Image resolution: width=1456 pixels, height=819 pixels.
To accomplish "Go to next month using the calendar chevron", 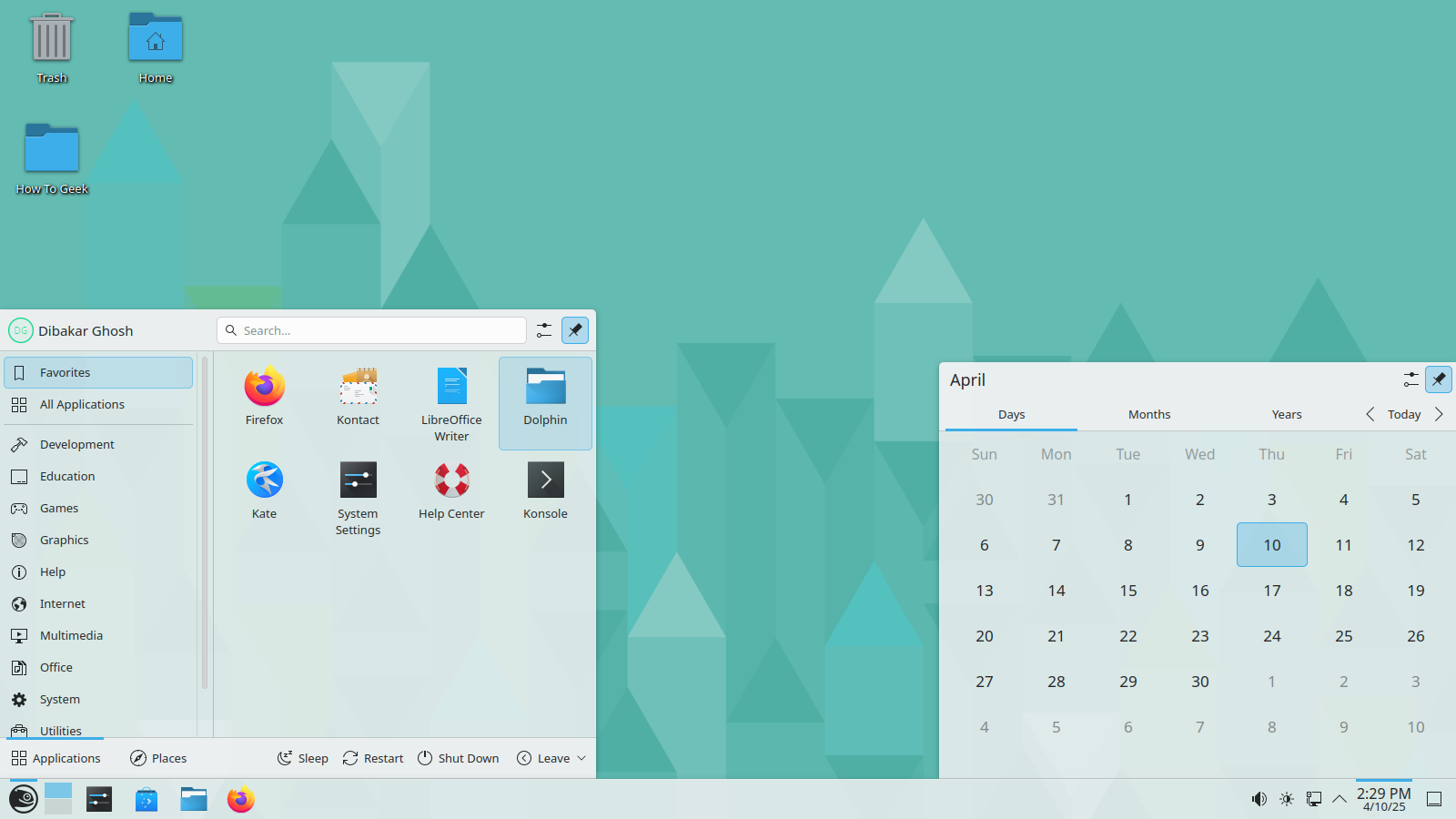I will [1439, 414].
